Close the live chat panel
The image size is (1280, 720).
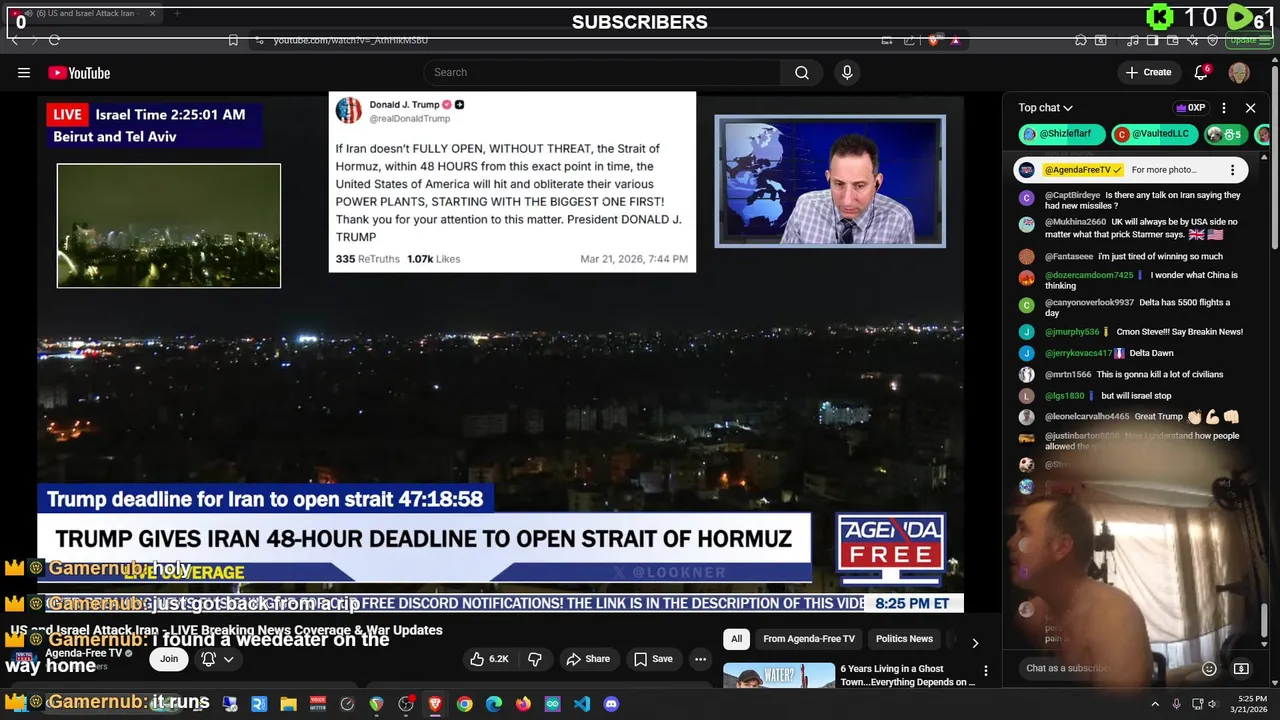pos(1250,108)
